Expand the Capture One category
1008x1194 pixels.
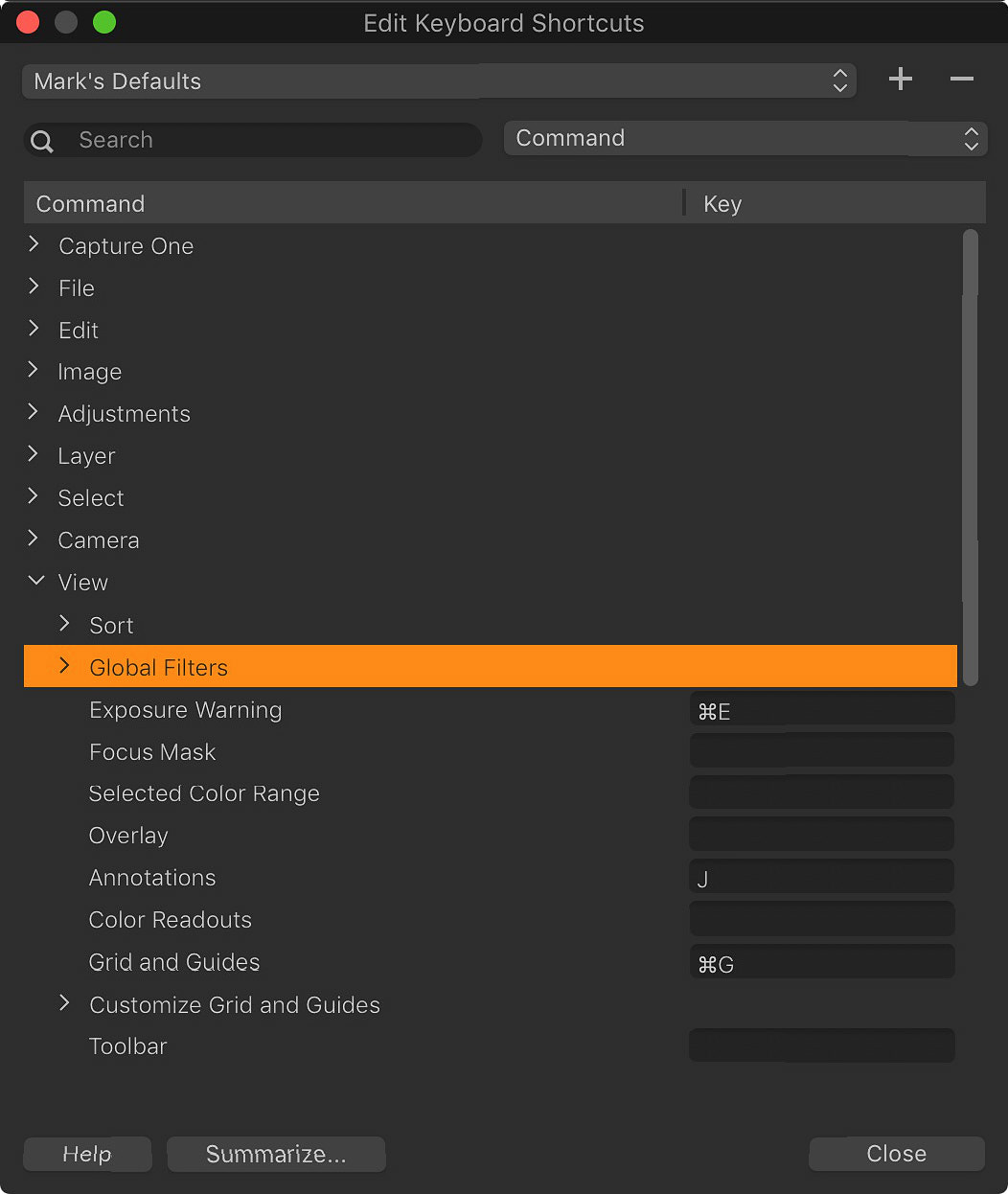pos(34,245)
